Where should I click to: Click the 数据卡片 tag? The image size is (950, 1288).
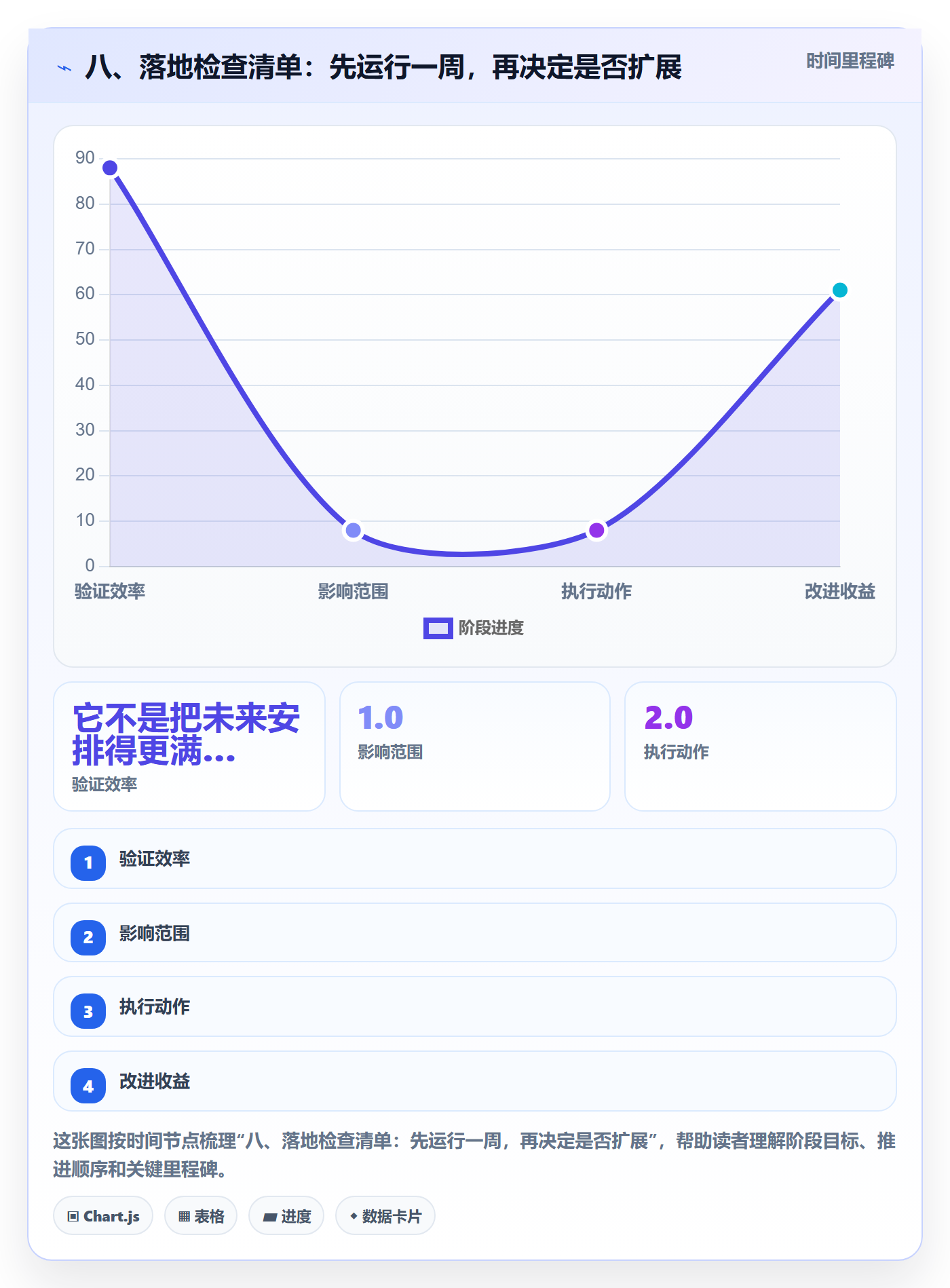pos(385,1216)
